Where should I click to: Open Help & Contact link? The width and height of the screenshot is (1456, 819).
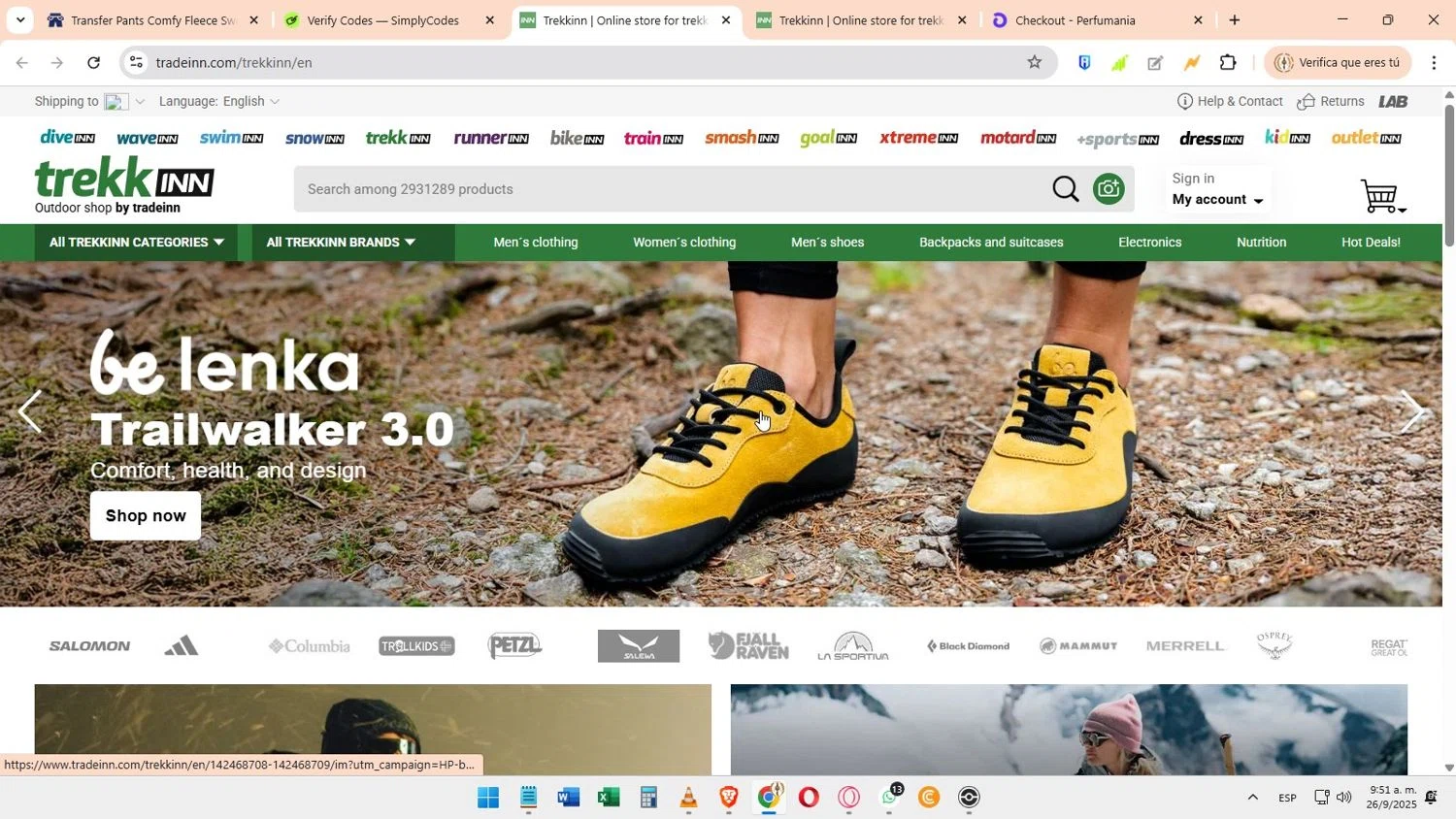(x=1230, y=101)
